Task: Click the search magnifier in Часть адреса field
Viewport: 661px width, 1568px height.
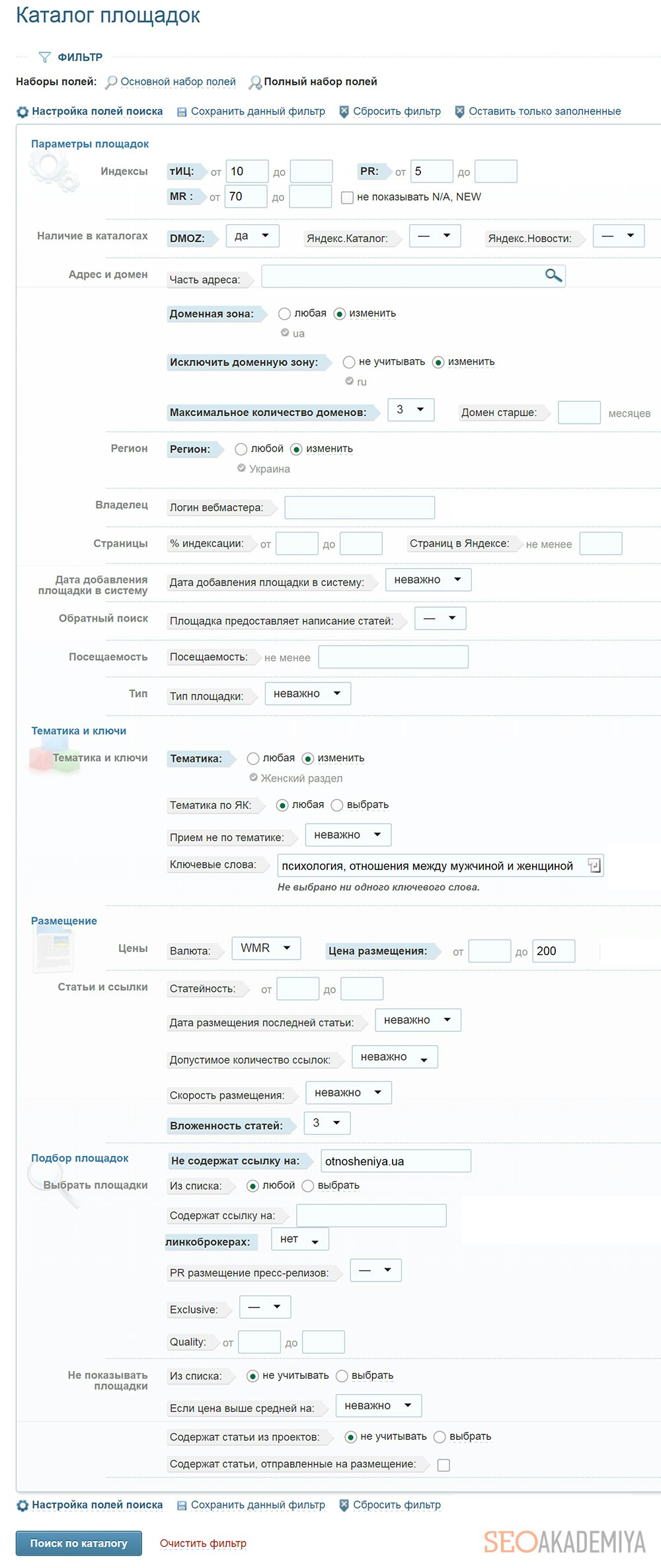Action: [553, 275]
